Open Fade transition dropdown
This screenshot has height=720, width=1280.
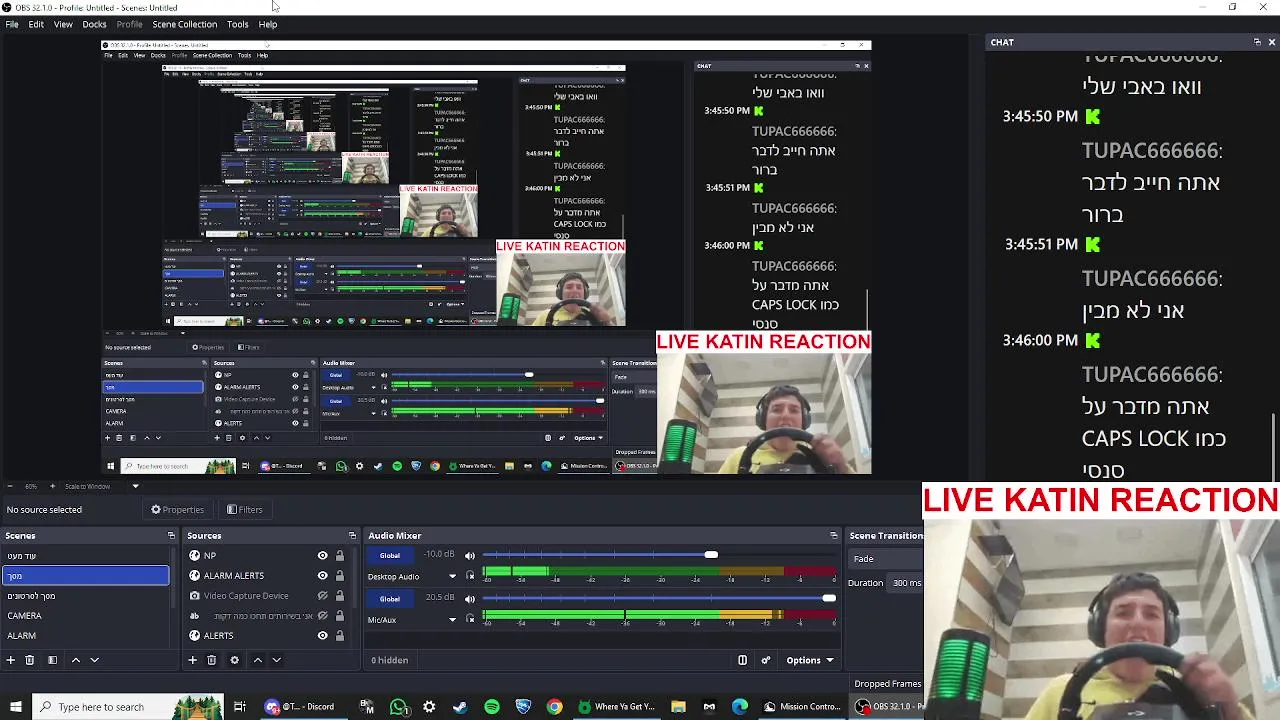(x=885, y=559)
